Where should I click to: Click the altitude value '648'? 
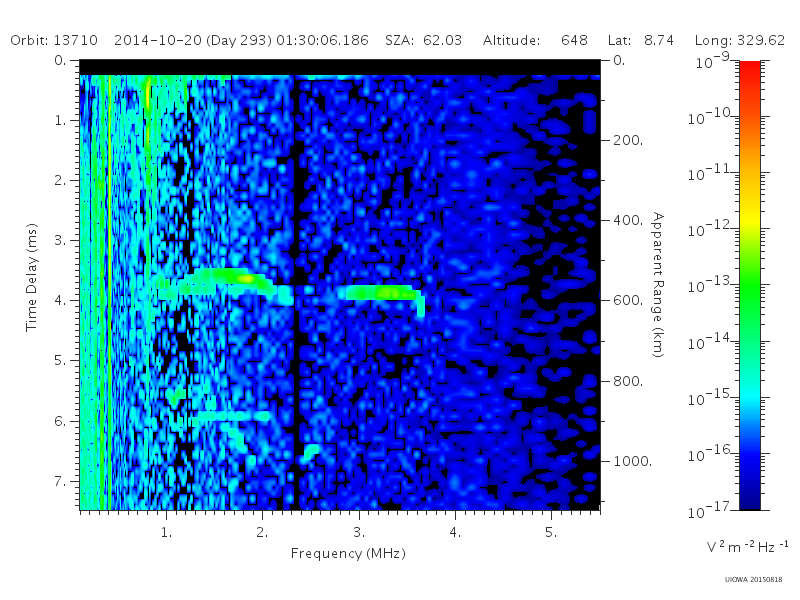[574, 40]
